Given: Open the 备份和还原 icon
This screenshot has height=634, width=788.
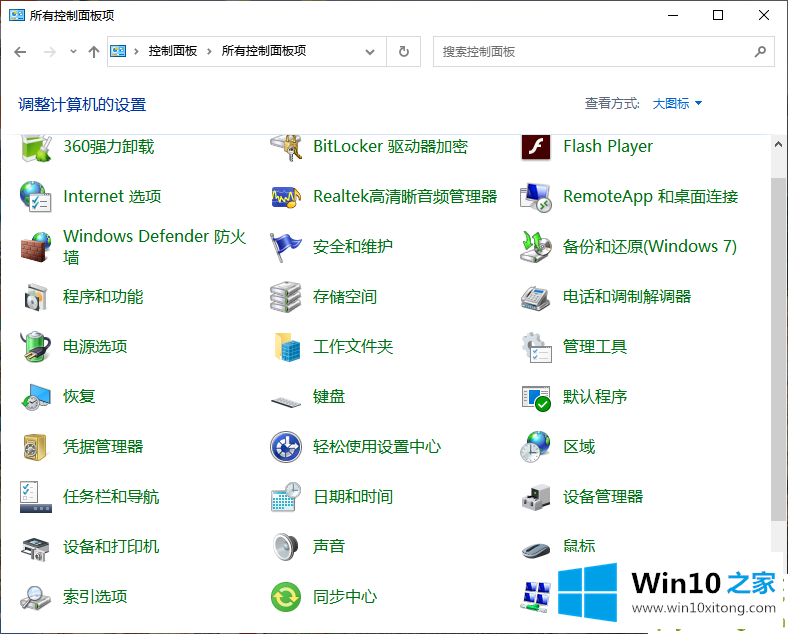Looking at the screenshot, I should tap(536, 247).
